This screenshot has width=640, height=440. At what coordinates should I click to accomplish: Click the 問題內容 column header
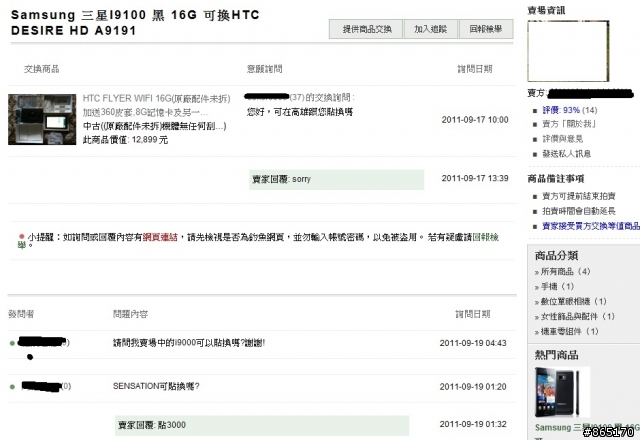point(130,314)
